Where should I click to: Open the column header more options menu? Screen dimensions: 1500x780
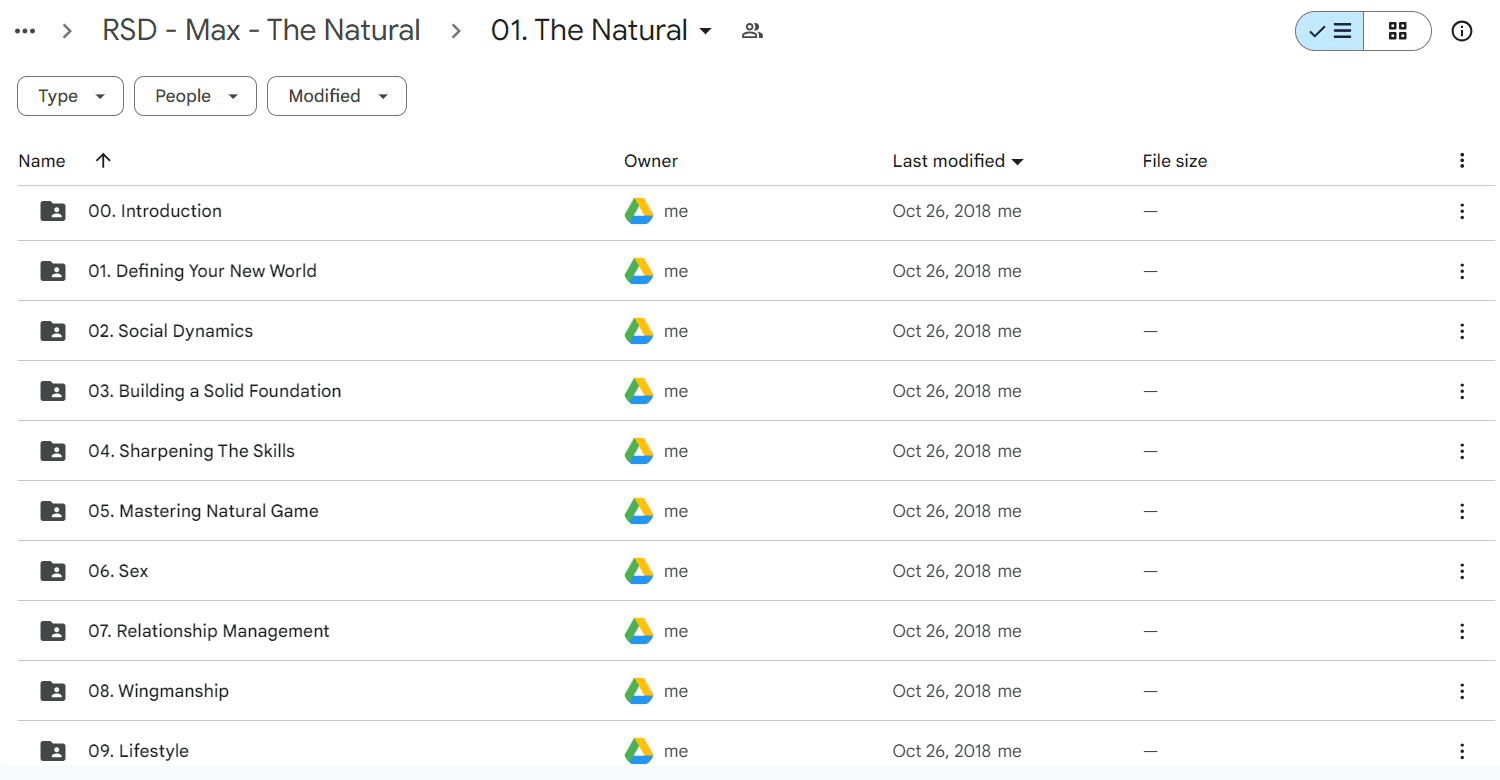1462,161
